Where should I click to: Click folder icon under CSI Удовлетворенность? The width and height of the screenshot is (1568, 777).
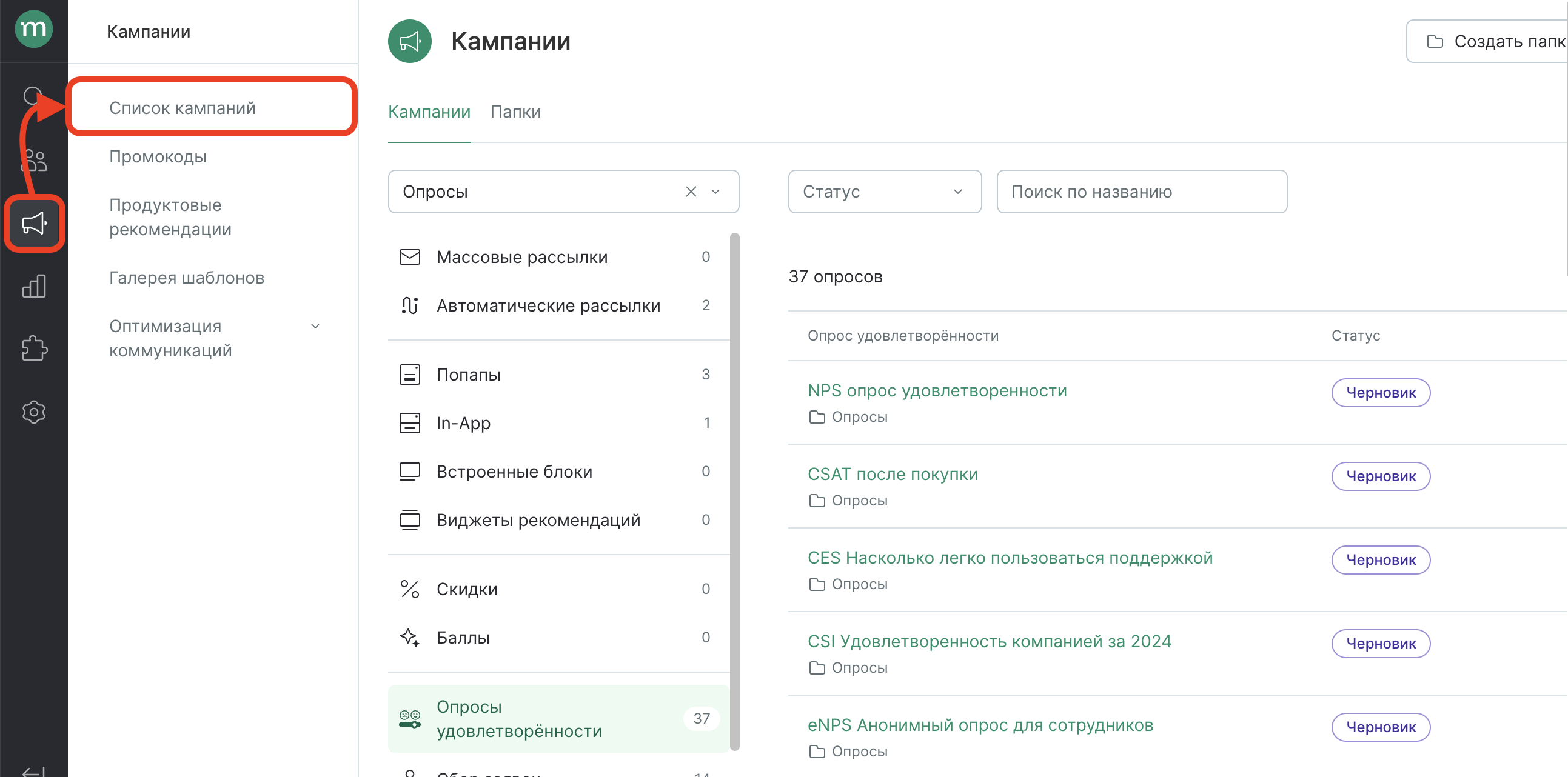click(x=817, y=668)
